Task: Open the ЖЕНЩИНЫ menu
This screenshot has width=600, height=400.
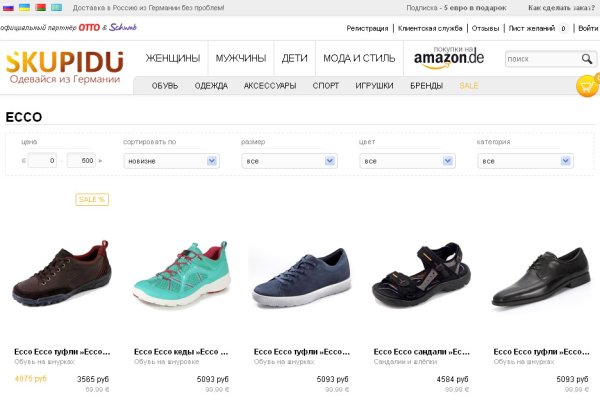Action: (173, 58)
